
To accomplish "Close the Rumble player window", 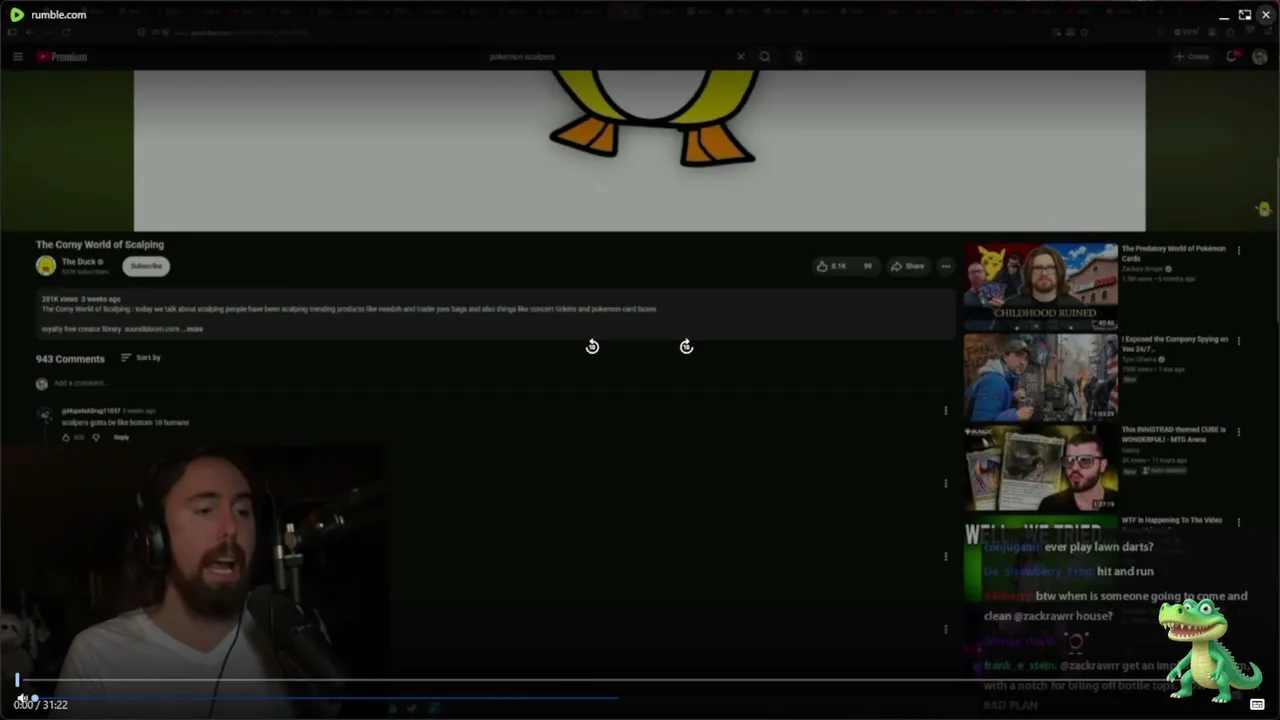I will (1266, 15).
